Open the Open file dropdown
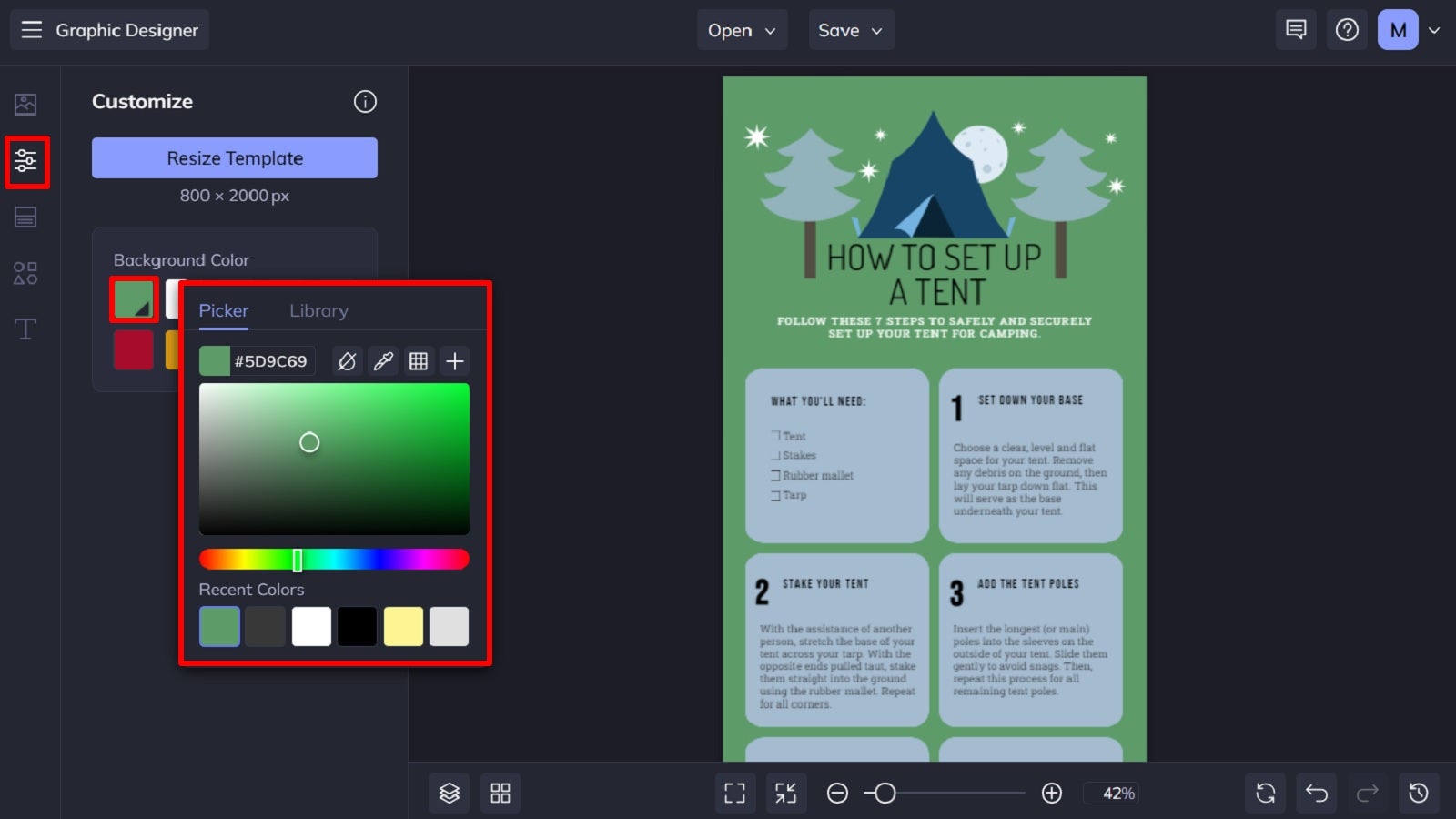1456x819 pixels. click(742, 29)
